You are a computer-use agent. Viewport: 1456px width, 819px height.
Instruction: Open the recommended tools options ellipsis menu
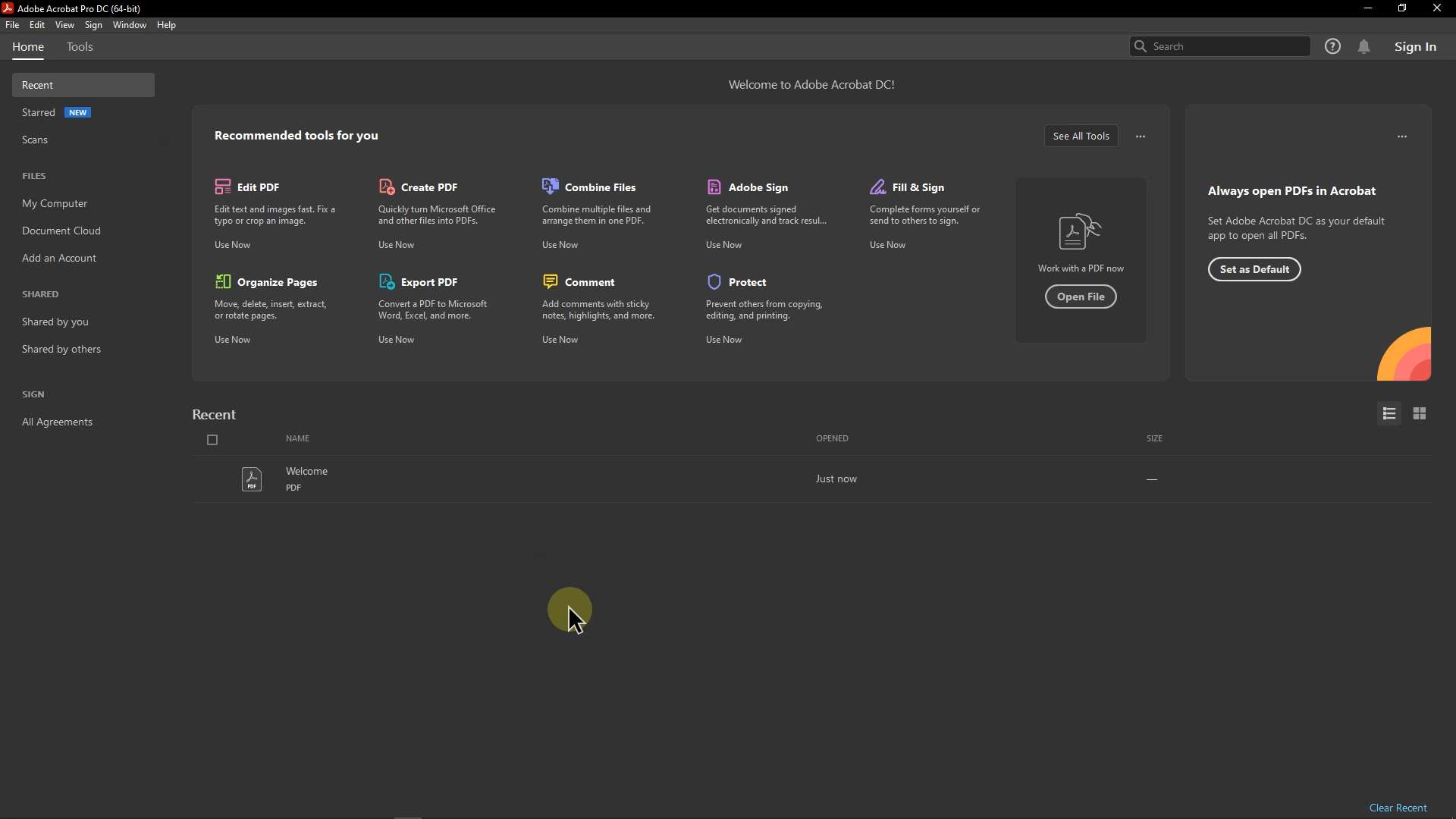click(x=1141, y=136)
